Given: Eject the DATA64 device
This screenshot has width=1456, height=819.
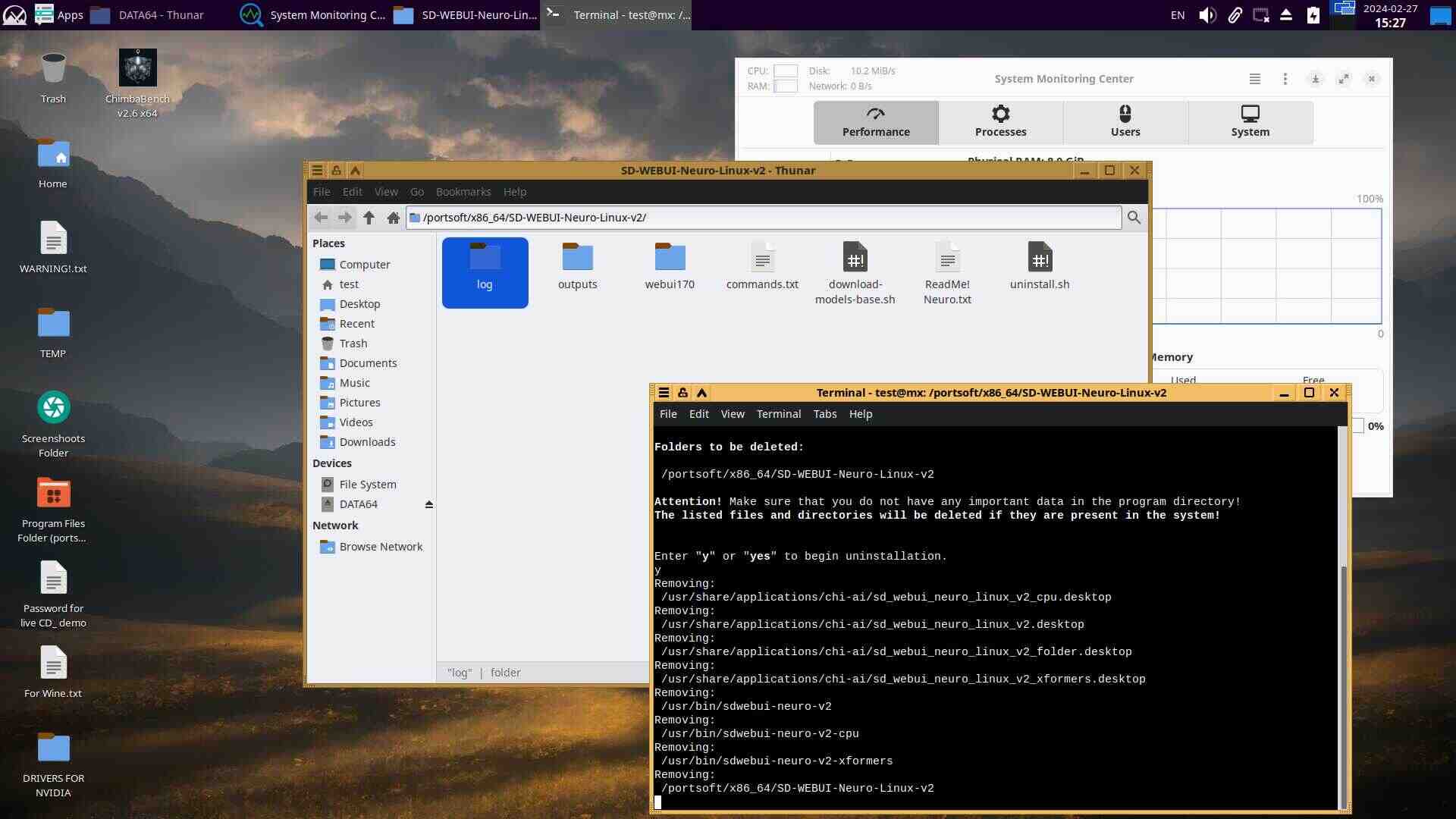Looking at the screenshot, I should click(428, 504).
